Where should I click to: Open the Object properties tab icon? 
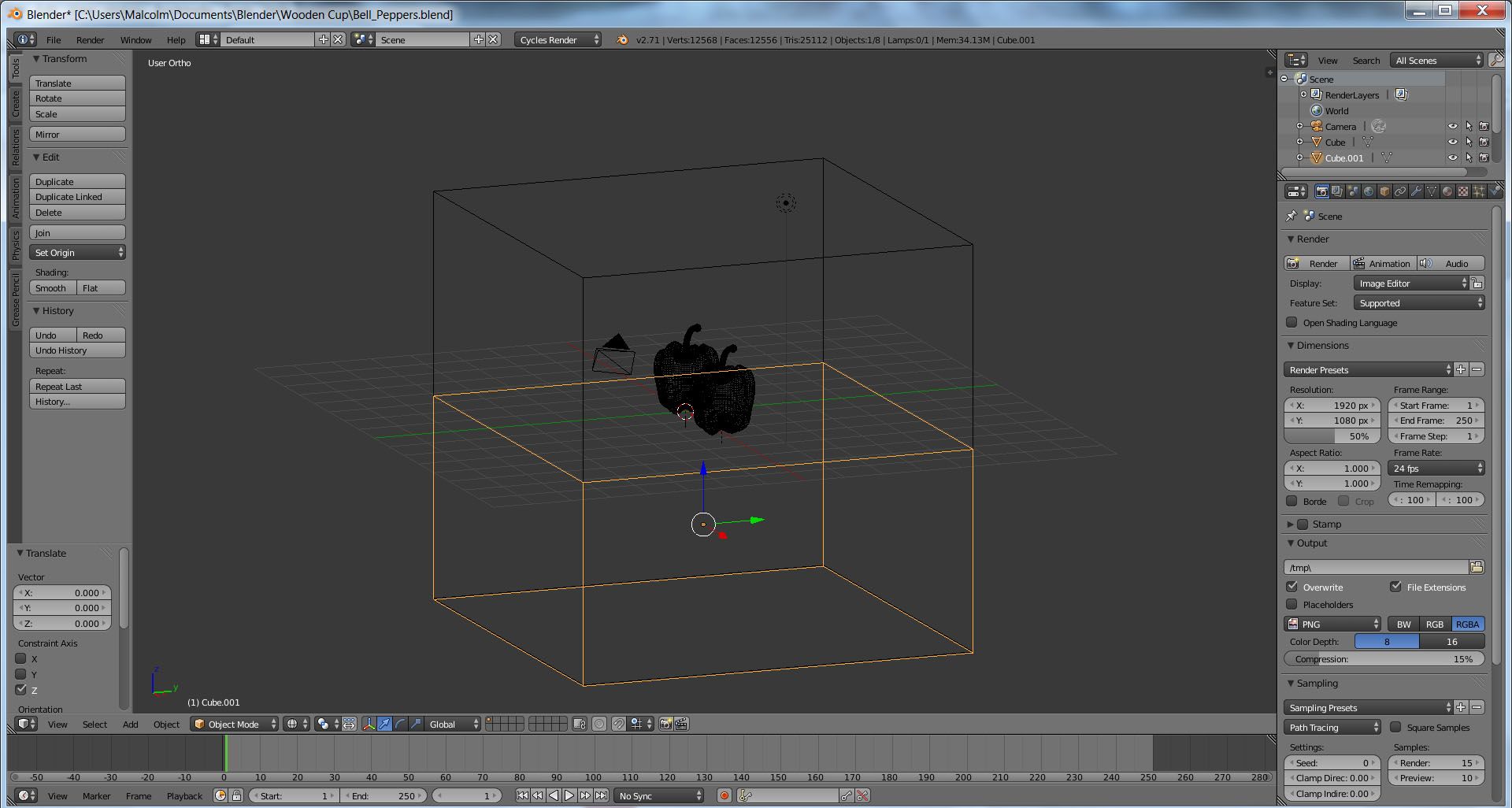[1384, 191]
